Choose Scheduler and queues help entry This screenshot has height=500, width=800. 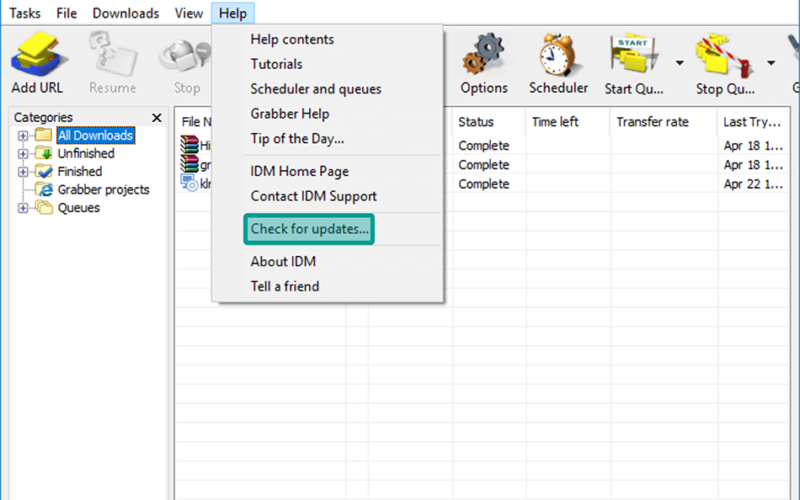tap(315, 89)
